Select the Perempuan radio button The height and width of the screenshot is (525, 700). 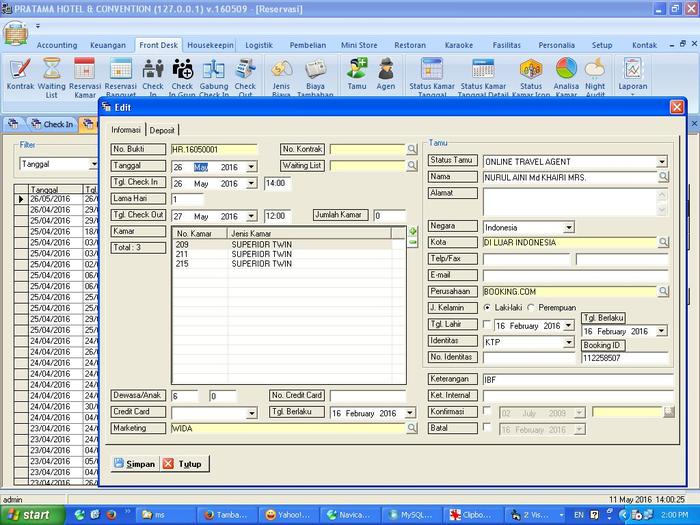click(530, 308)
